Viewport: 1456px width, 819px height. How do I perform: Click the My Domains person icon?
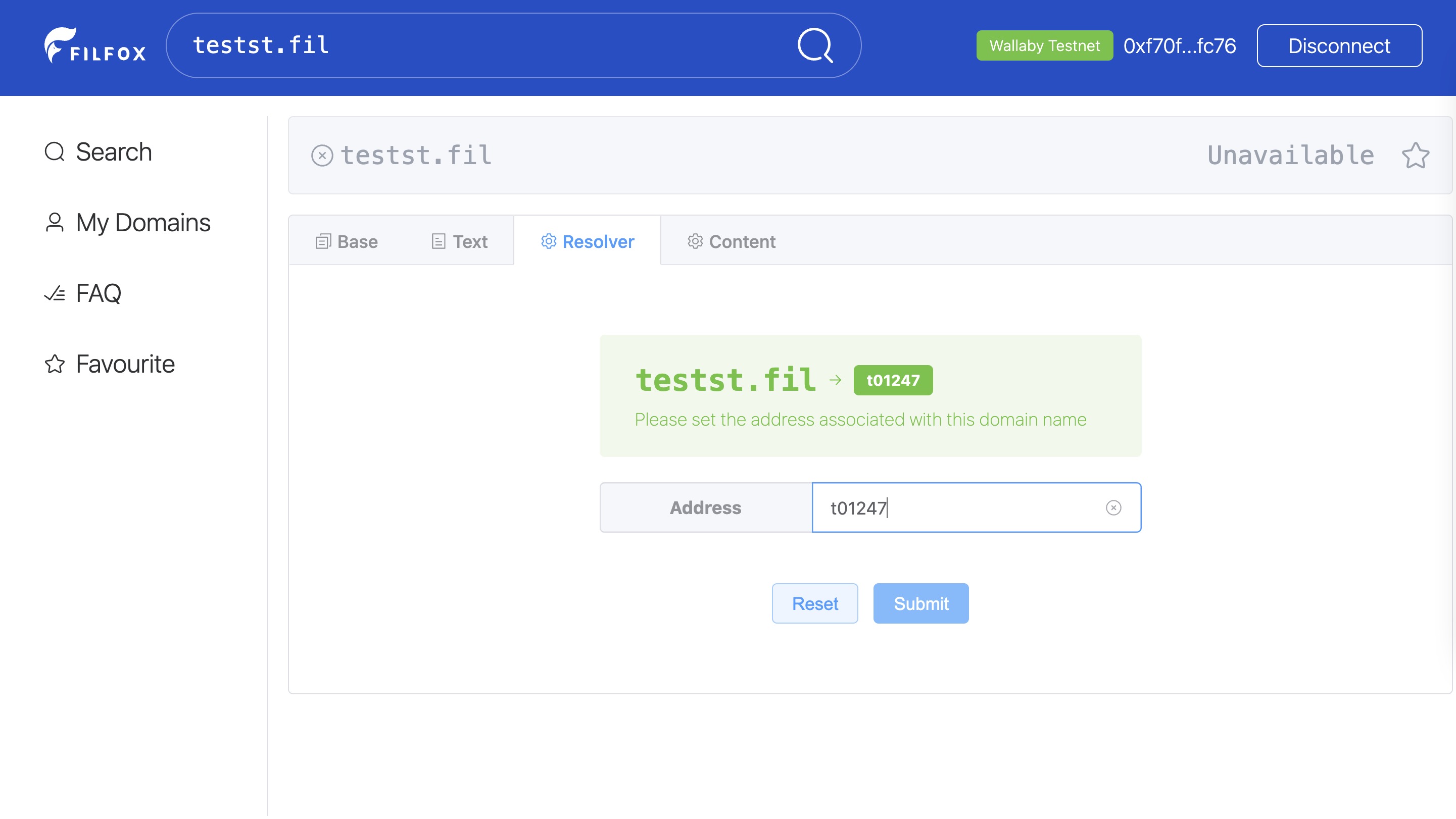coord(55,222)
